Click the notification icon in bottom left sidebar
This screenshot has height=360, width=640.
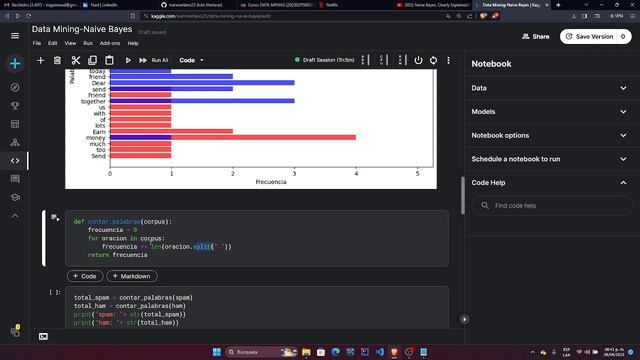(15, 331)
